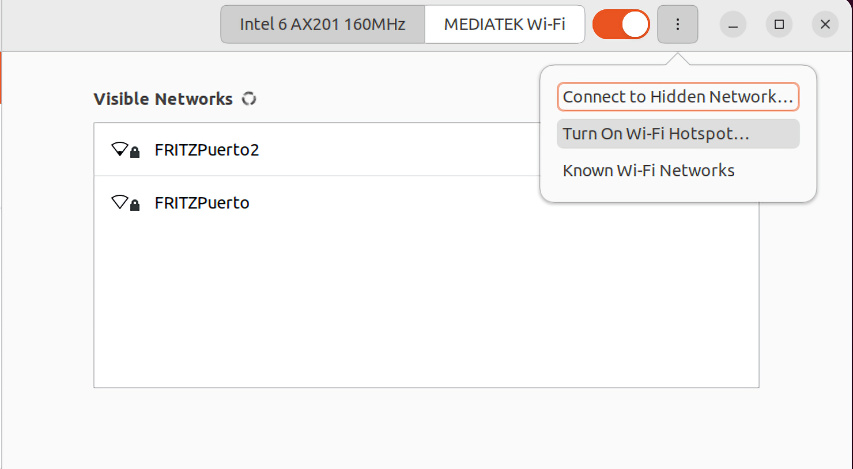The height and width of the screenshot is (469, 853).
Task: Click the Wi-Fi signal icon beside FRITZPuerto2
Action: (x=119, y=149)
